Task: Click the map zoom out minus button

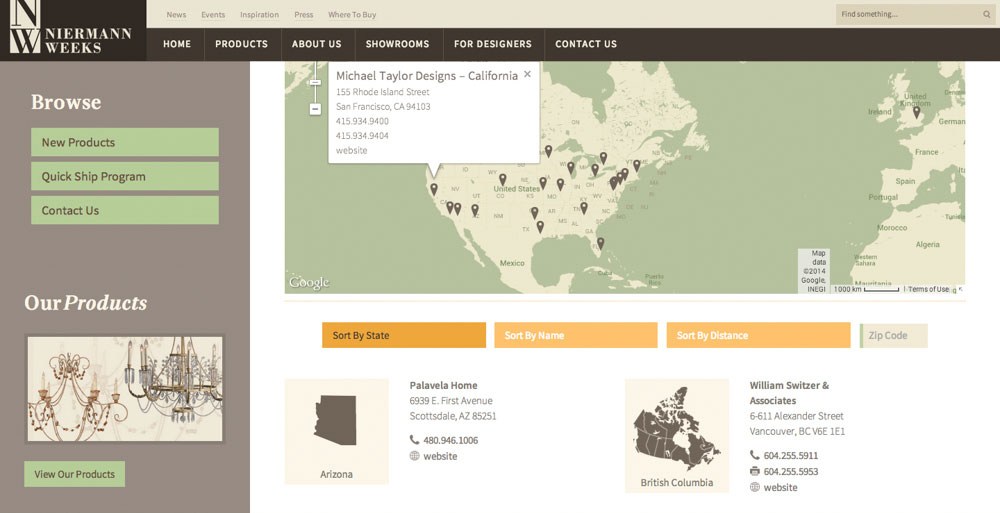Action: tap(315, 108)
